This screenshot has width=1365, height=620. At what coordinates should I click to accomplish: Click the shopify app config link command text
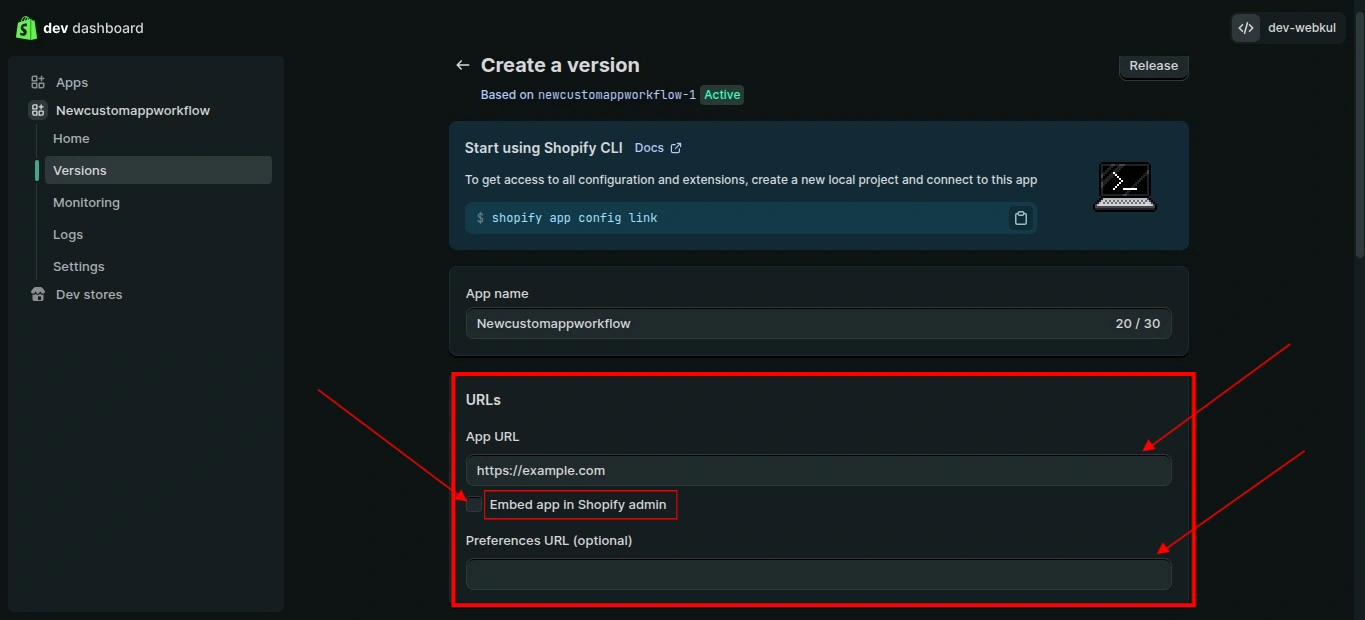[574, 218]
